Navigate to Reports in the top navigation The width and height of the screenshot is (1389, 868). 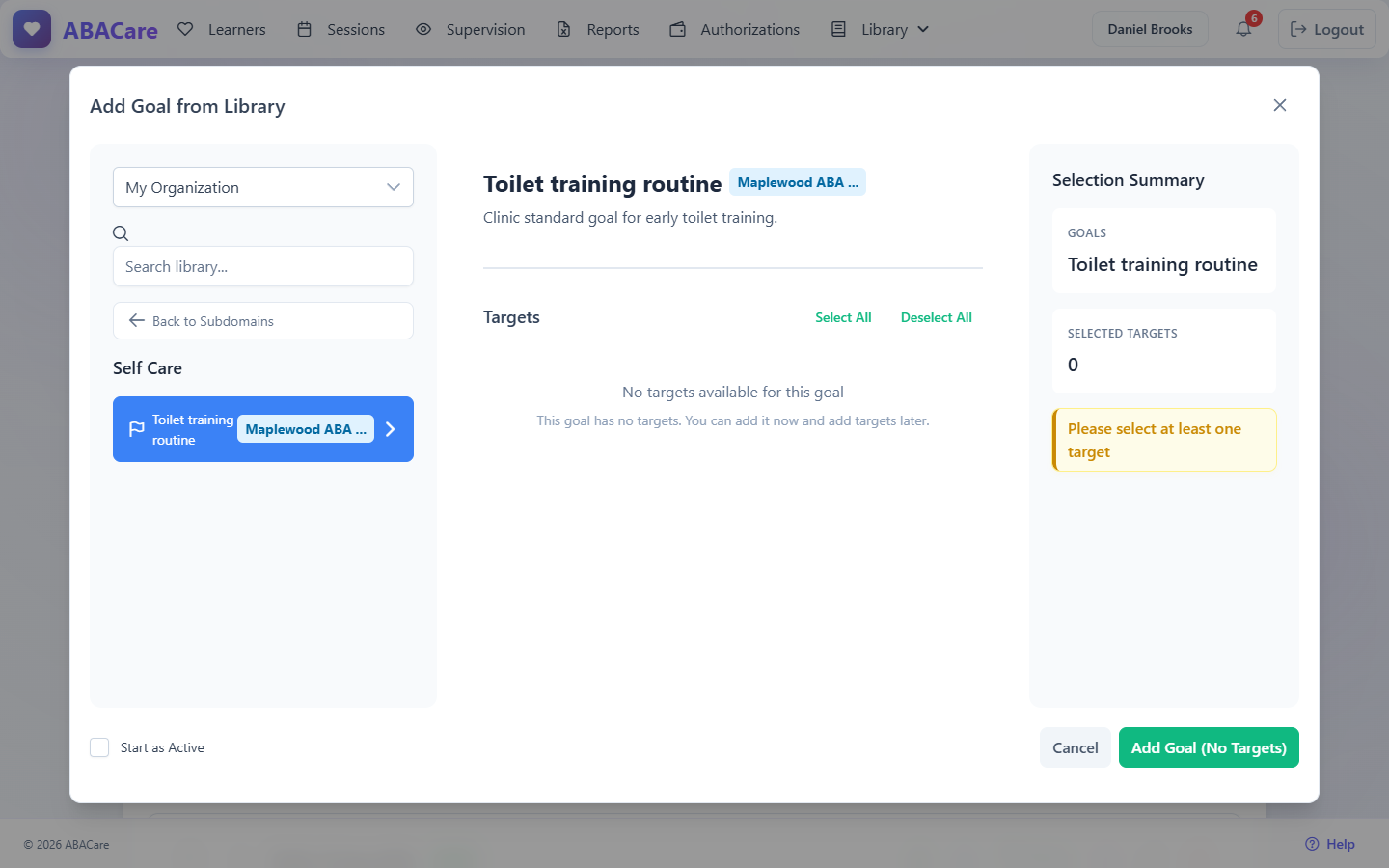(598, 29)
